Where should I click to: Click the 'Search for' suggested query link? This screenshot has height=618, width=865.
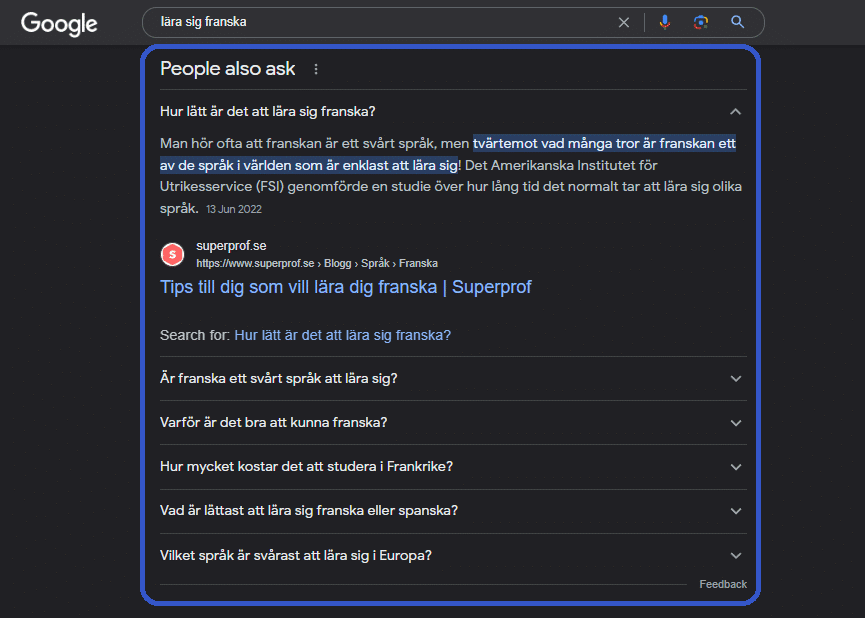342,335
